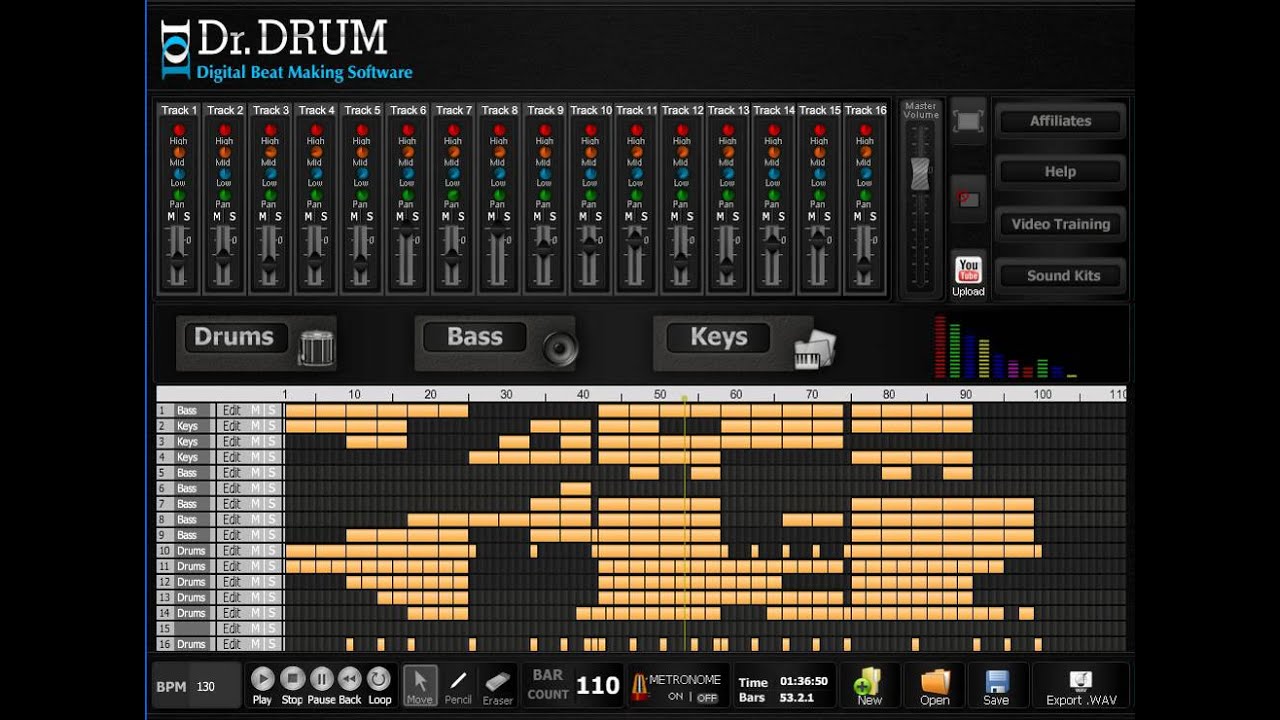Click the Pause transport button
Viewport: 1280px width, 720px height.
321,679
